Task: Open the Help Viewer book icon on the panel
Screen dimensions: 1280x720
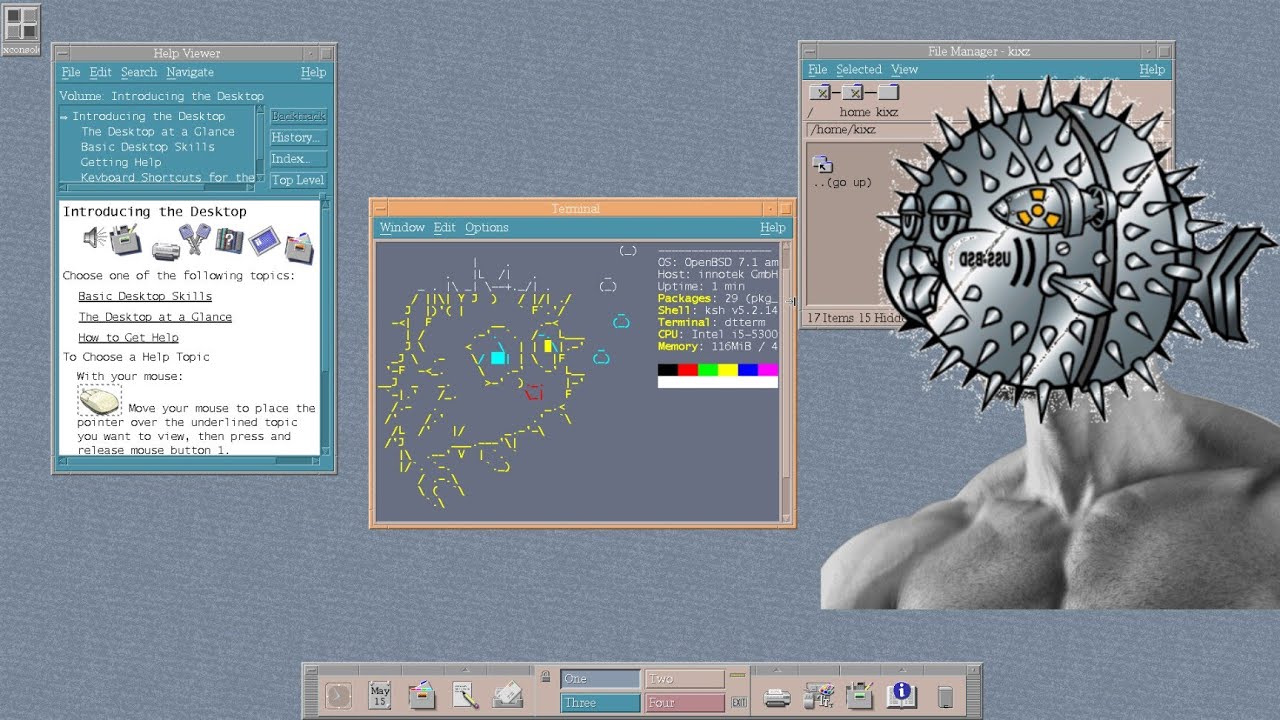Action: 901,694
